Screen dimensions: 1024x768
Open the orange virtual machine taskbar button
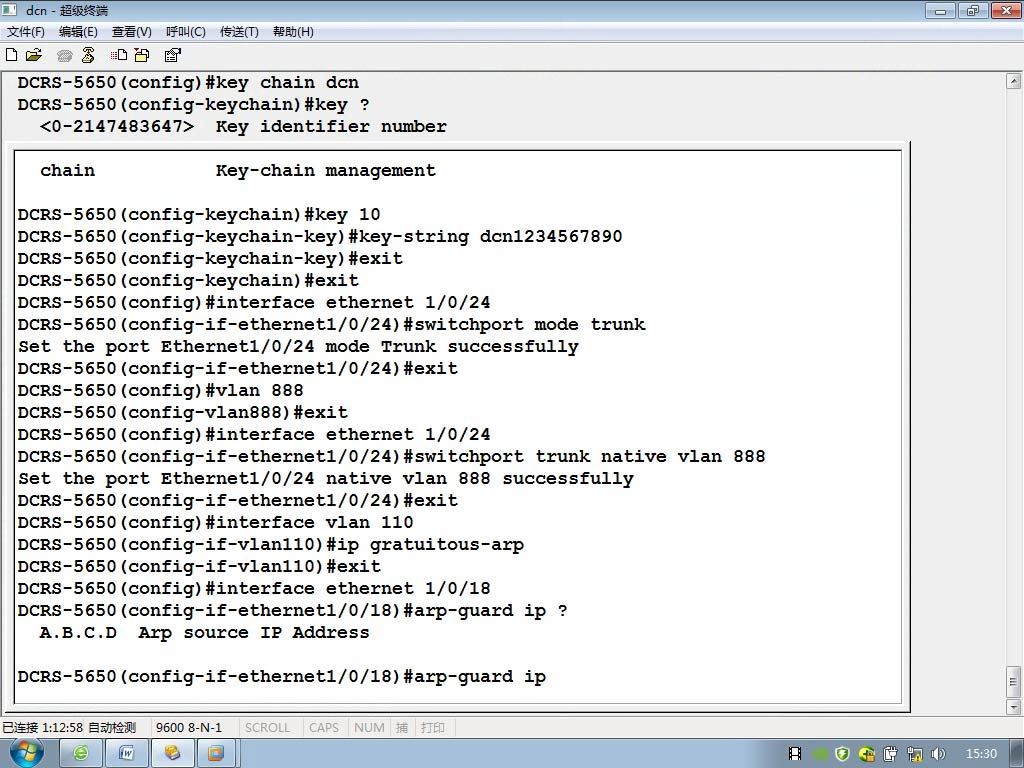tap(216, 754)
